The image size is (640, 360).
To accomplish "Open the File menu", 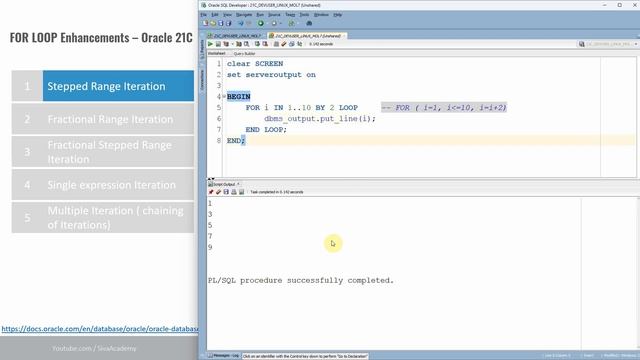I will point(204,15).
